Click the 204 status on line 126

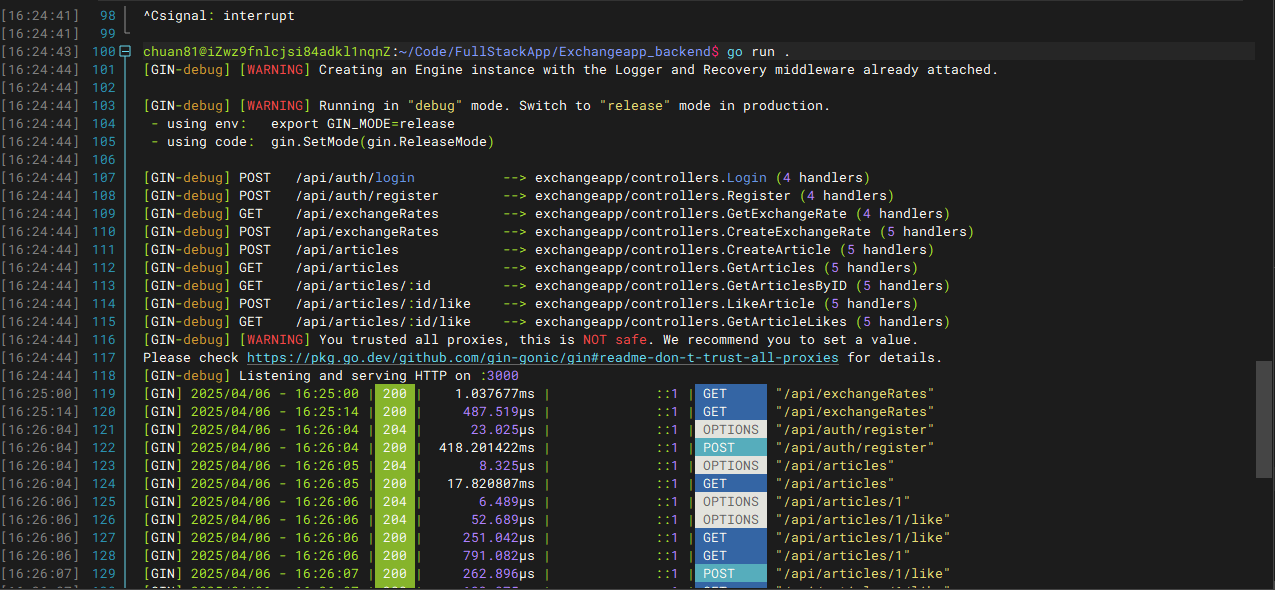click(395, 520)
